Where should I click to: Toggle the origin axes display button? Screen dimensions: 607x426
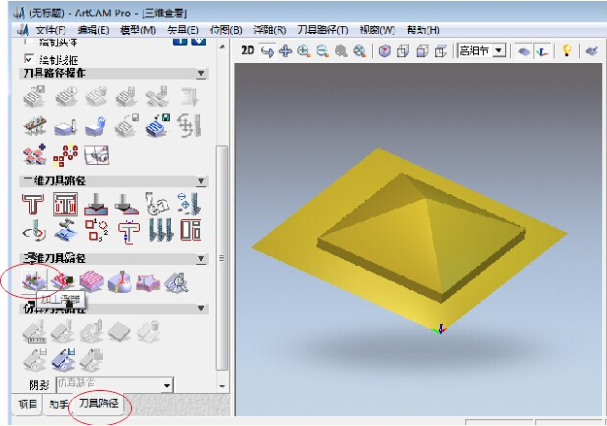542,51
